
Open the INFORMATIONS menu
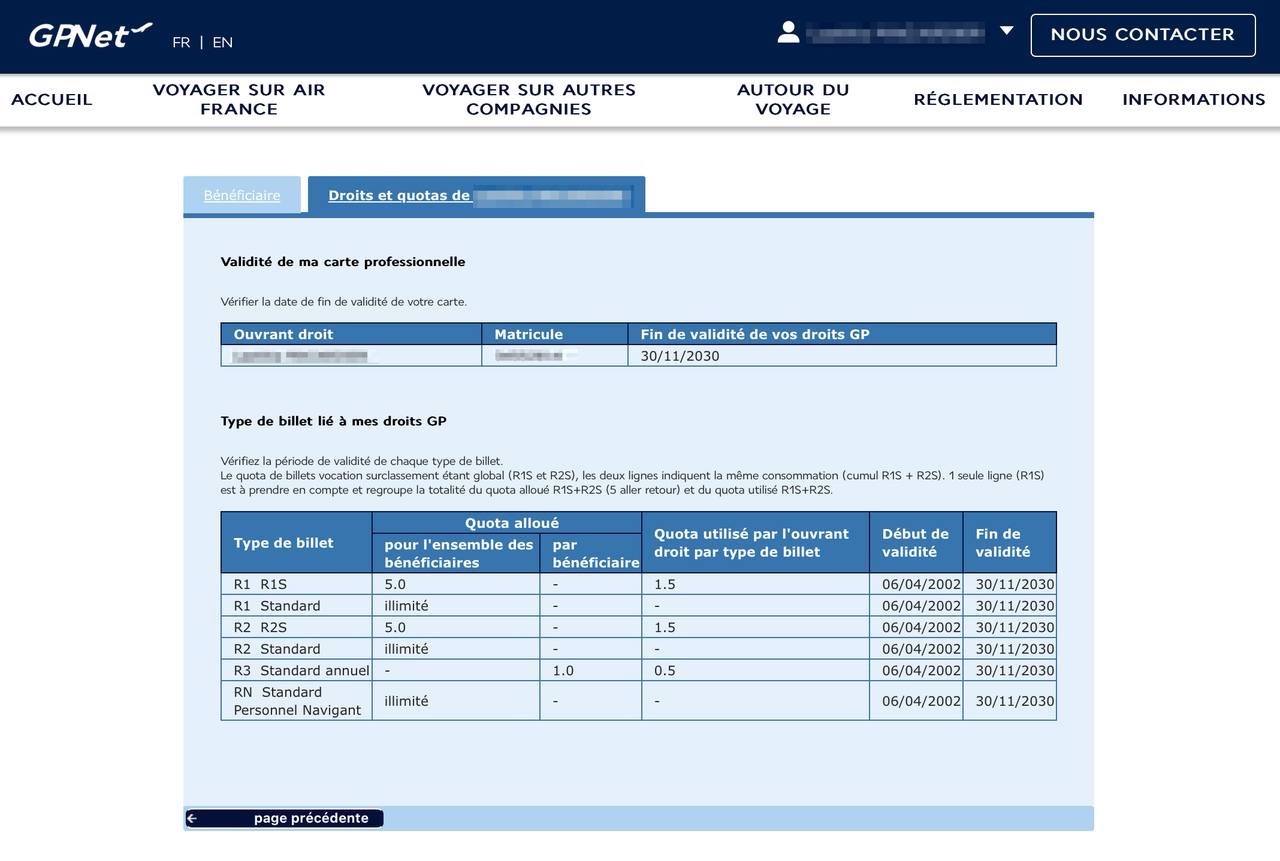(1194, 99)
